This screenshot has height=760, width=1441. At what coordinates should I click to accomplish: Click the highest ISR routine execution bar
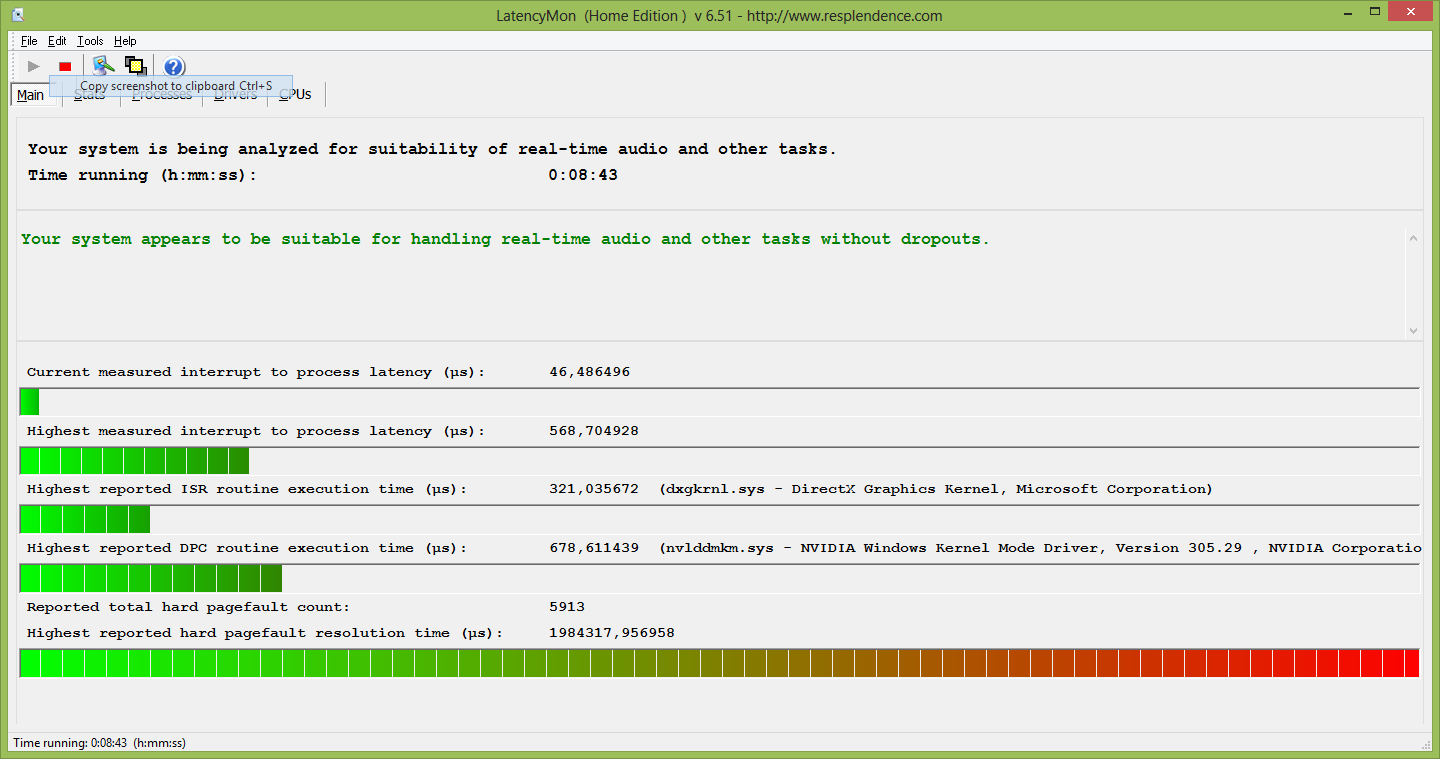(85, 519)
